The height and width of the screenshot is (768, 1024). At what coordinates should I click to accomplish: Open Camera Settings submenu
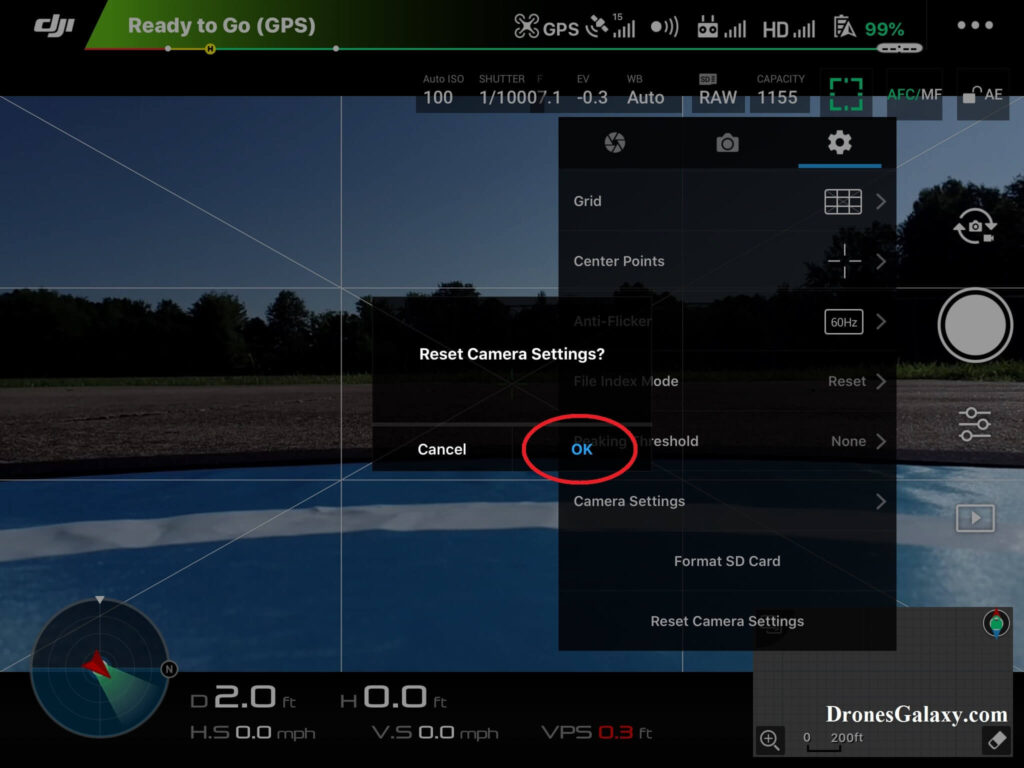click(727, 502)
